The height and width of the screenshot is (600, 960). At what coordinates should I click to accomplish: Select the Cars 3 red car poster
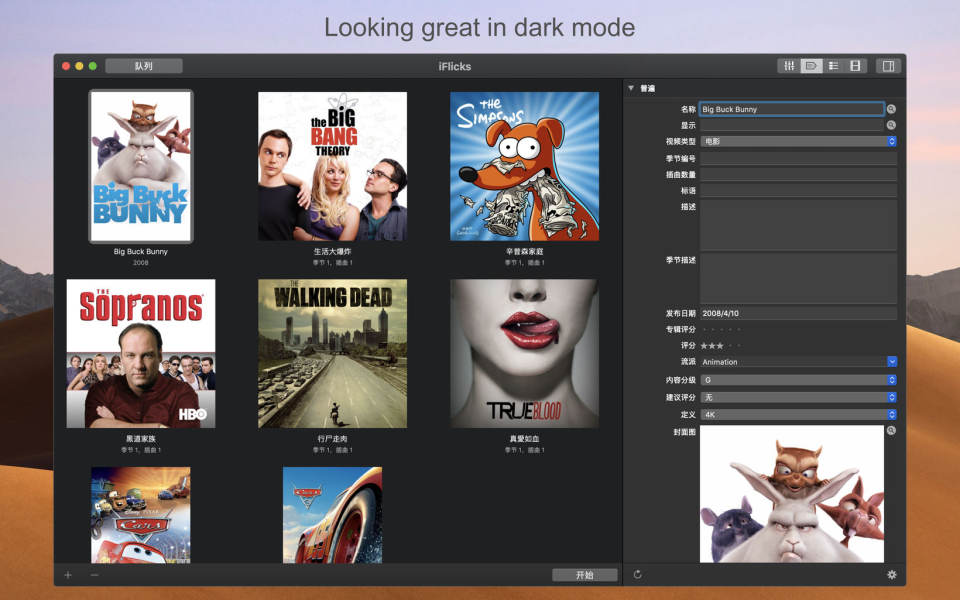(x=332, y=515)
